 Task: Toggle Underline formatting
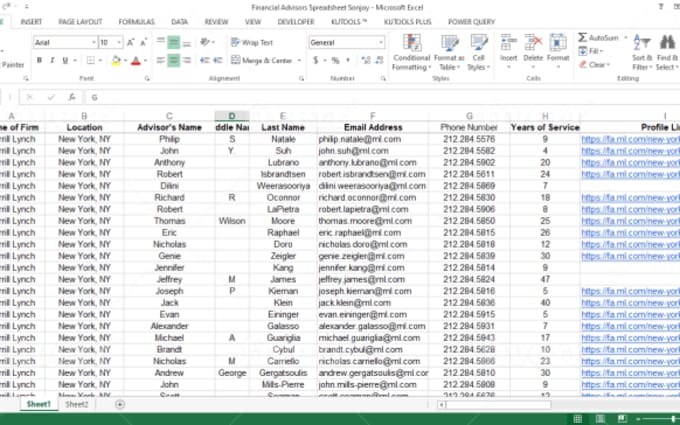click(x=65, y=60)
